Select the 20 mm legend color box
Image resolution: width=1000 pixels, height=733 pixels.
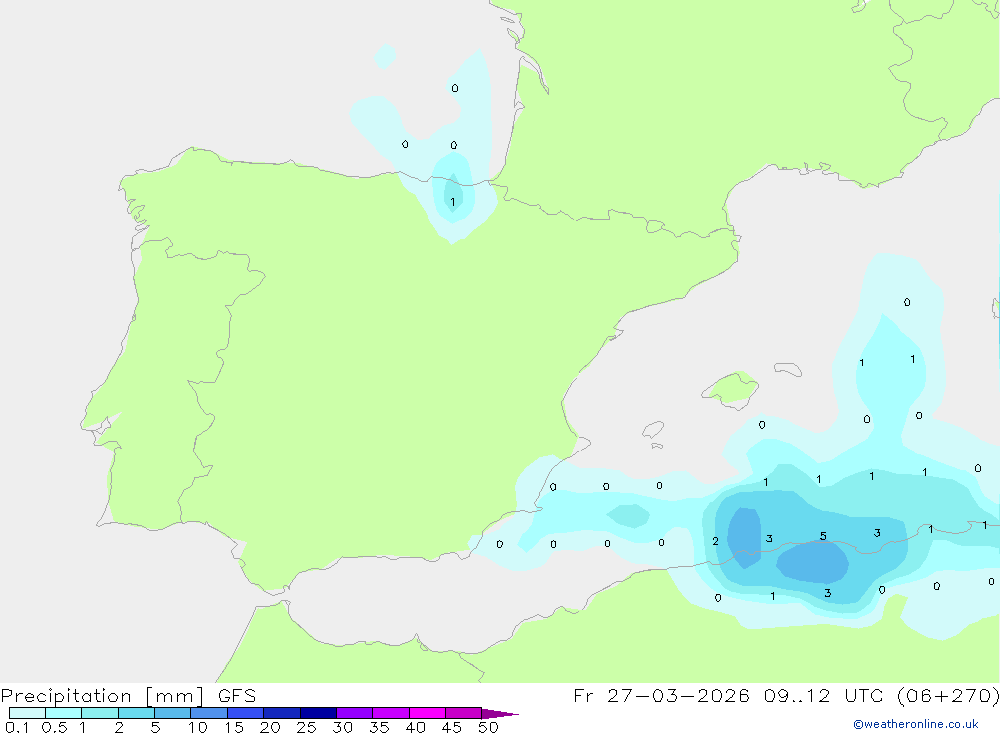tap(282, 713)
